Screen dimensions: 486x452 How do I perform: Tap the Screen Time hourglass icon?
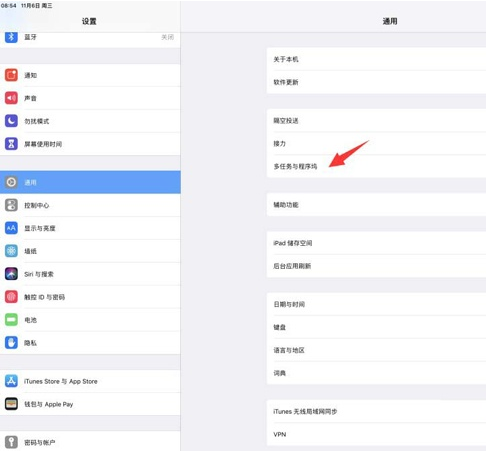click(x=11, y=144)
